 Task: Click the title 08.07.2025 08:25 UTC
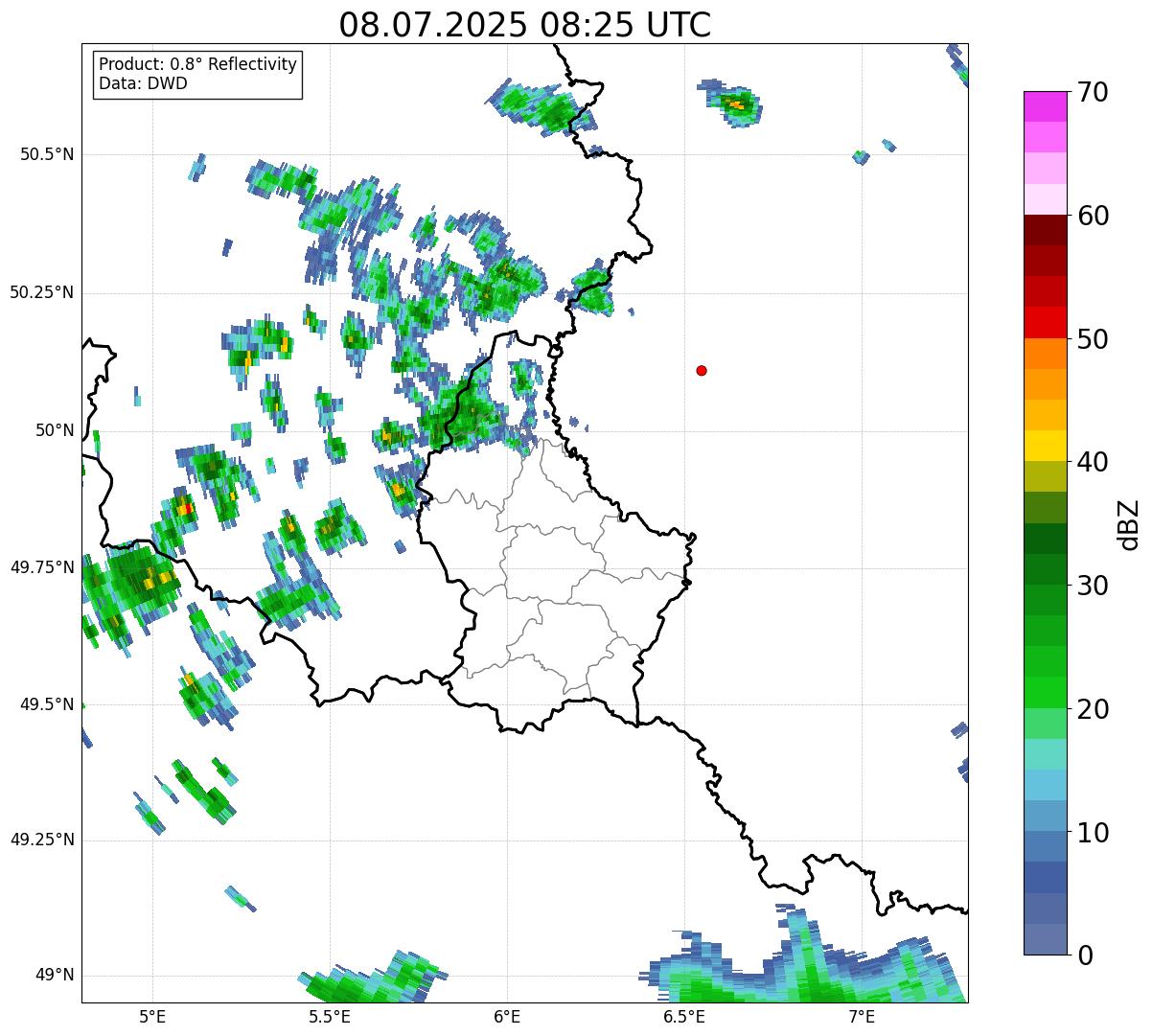click(525, 25)
